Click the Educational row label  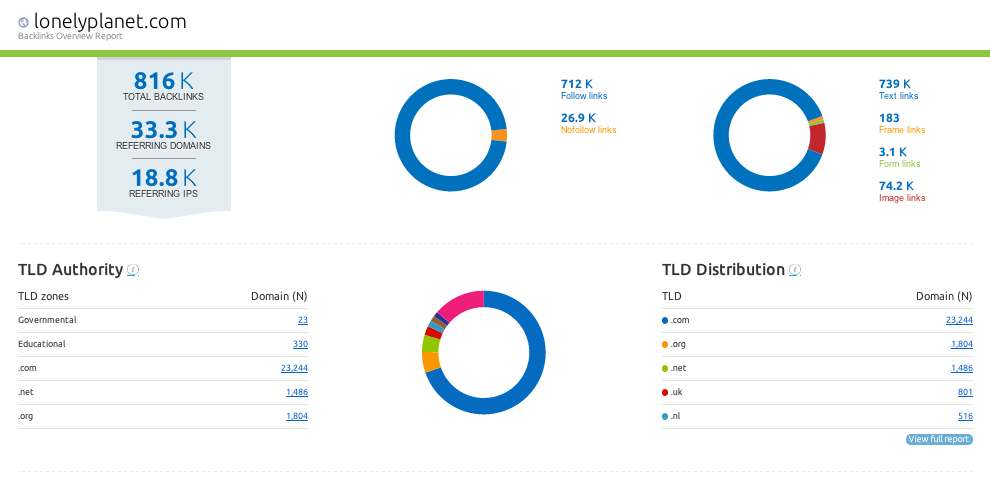(x=42, y=344)
